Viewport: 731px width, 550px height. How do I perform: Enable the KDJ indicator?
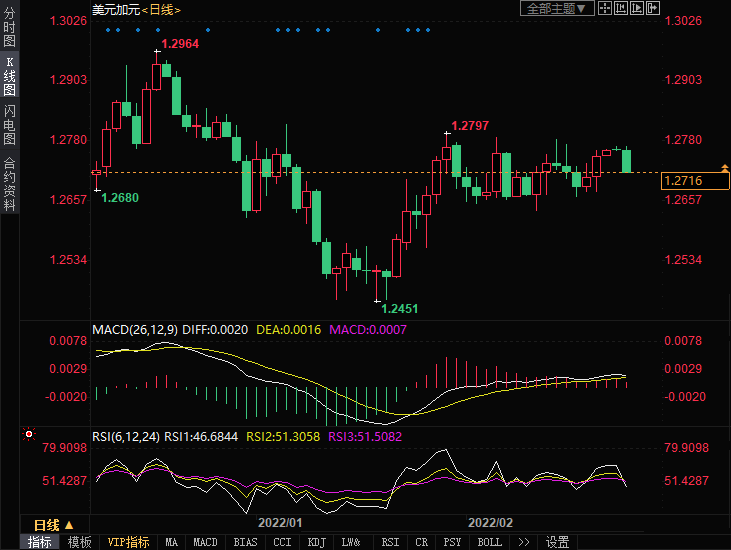point(316,542)
